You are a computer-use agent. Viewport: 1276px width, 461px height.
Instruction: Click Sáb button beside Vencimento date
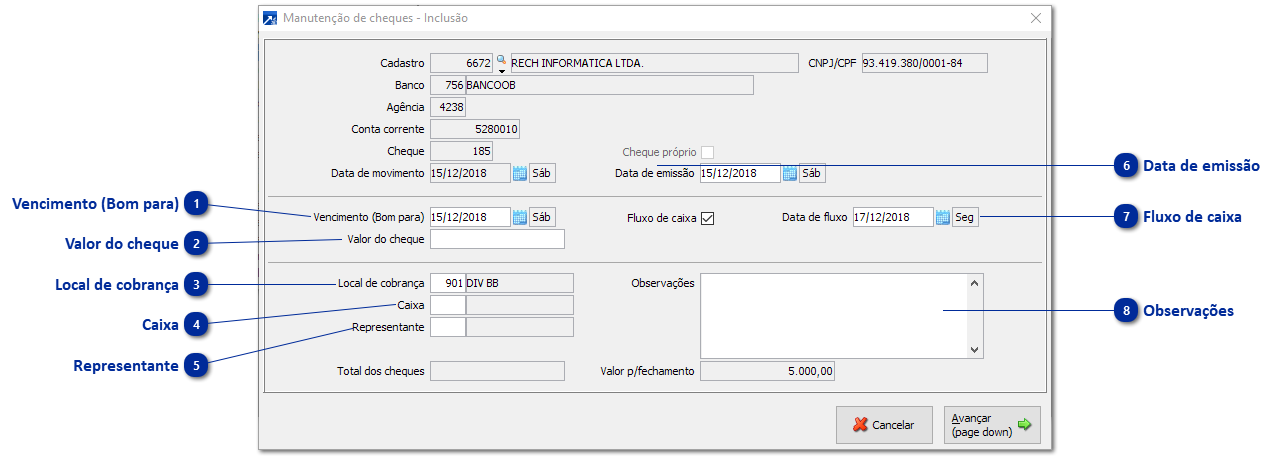point(542,217)
